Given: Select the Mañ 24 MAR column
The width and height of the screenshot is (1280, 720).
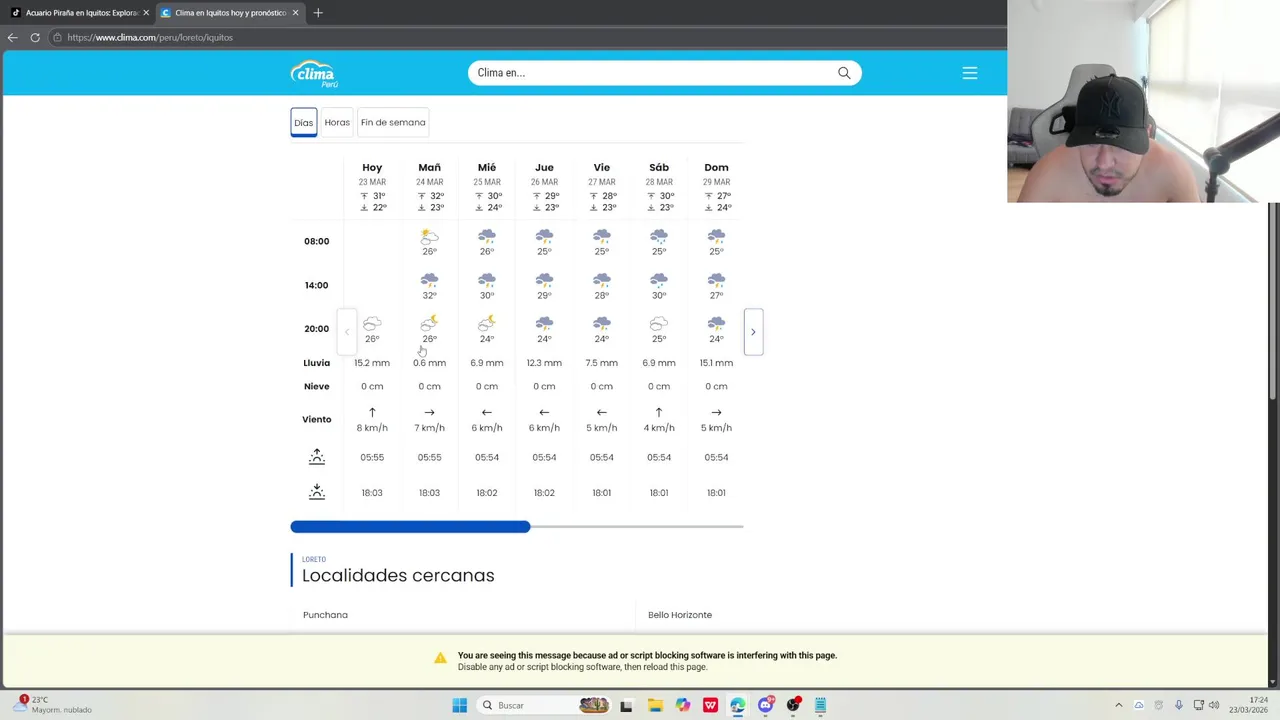Looking at the screenshot, I should point(429,188).
